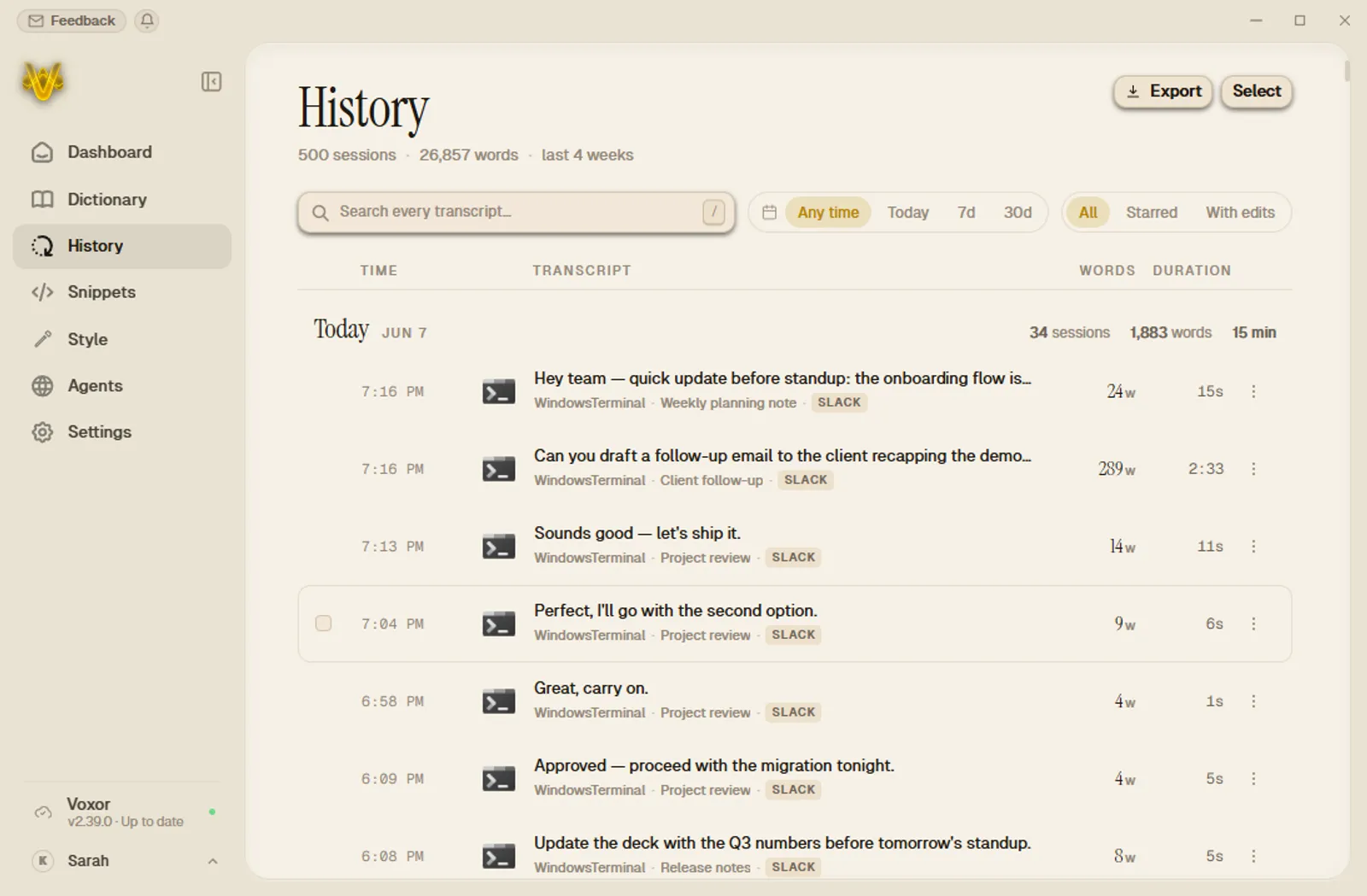Click the Select button
This screenshot has height=896, width=1367.
click(x=1256, y=91)
